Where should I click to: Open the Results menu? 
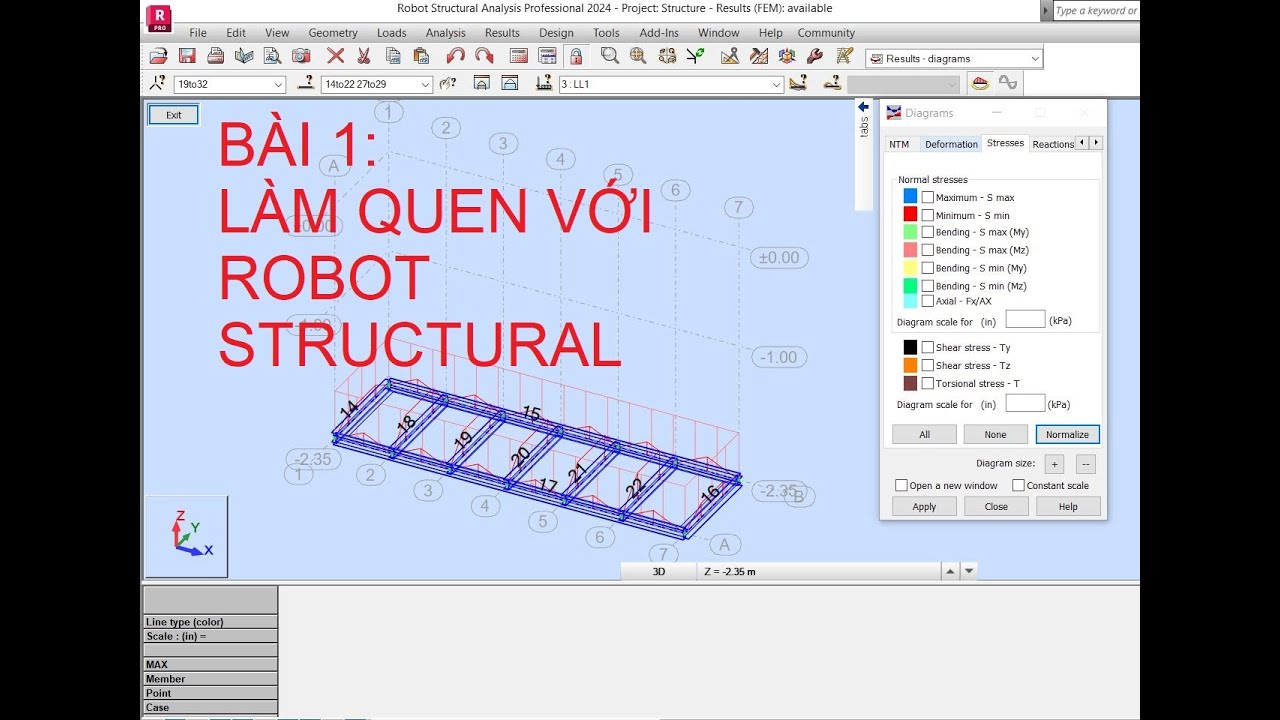(x=502, y=33)
